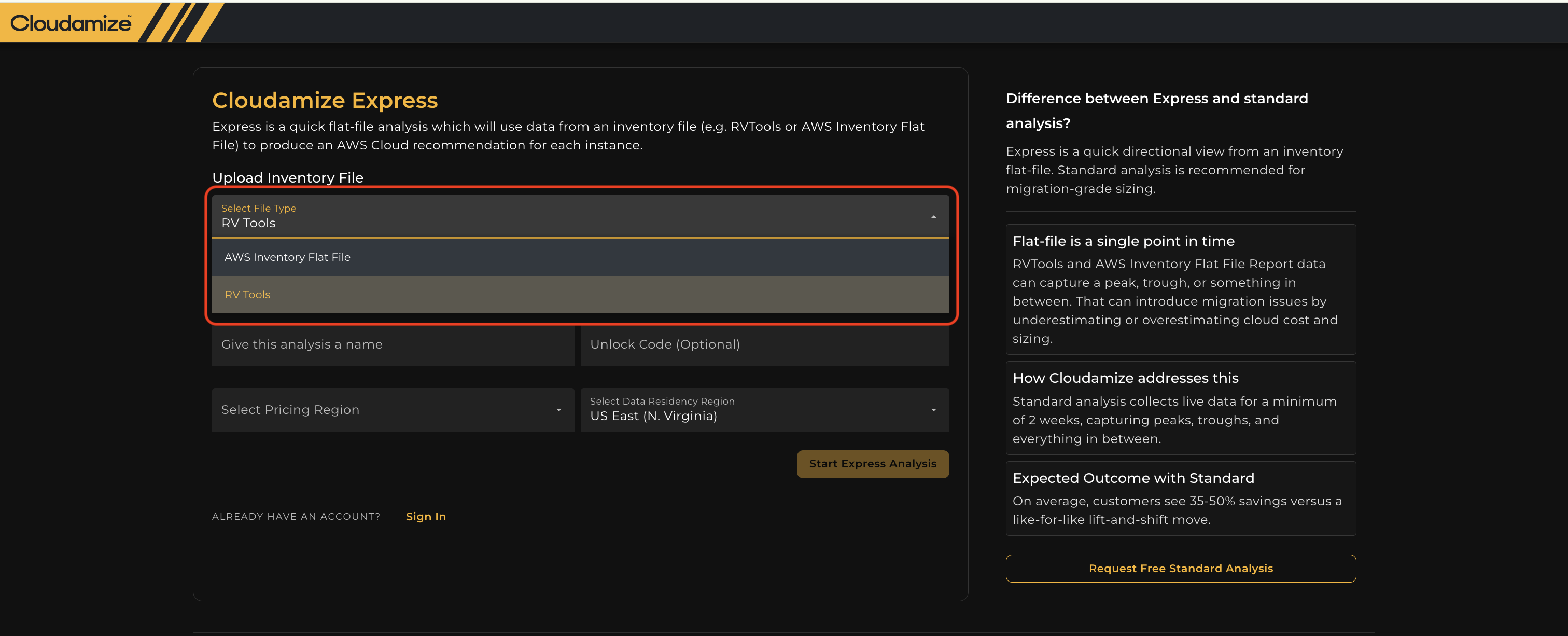Collapse the Select File Type dropdown arrow
The height and width of the screenshot is (636, 1568).
pyautogui.click(x=933, y=217)
